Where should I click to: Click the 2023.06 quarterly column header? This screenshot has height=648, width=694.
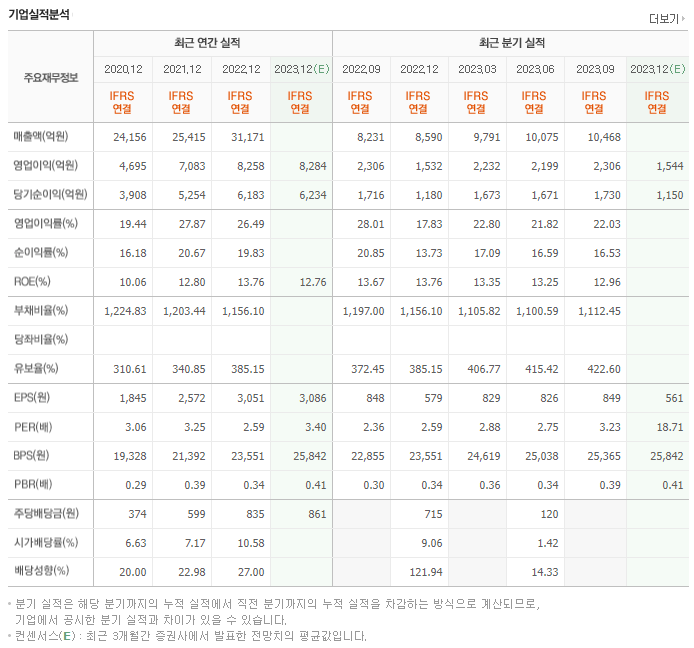[535, 69]
